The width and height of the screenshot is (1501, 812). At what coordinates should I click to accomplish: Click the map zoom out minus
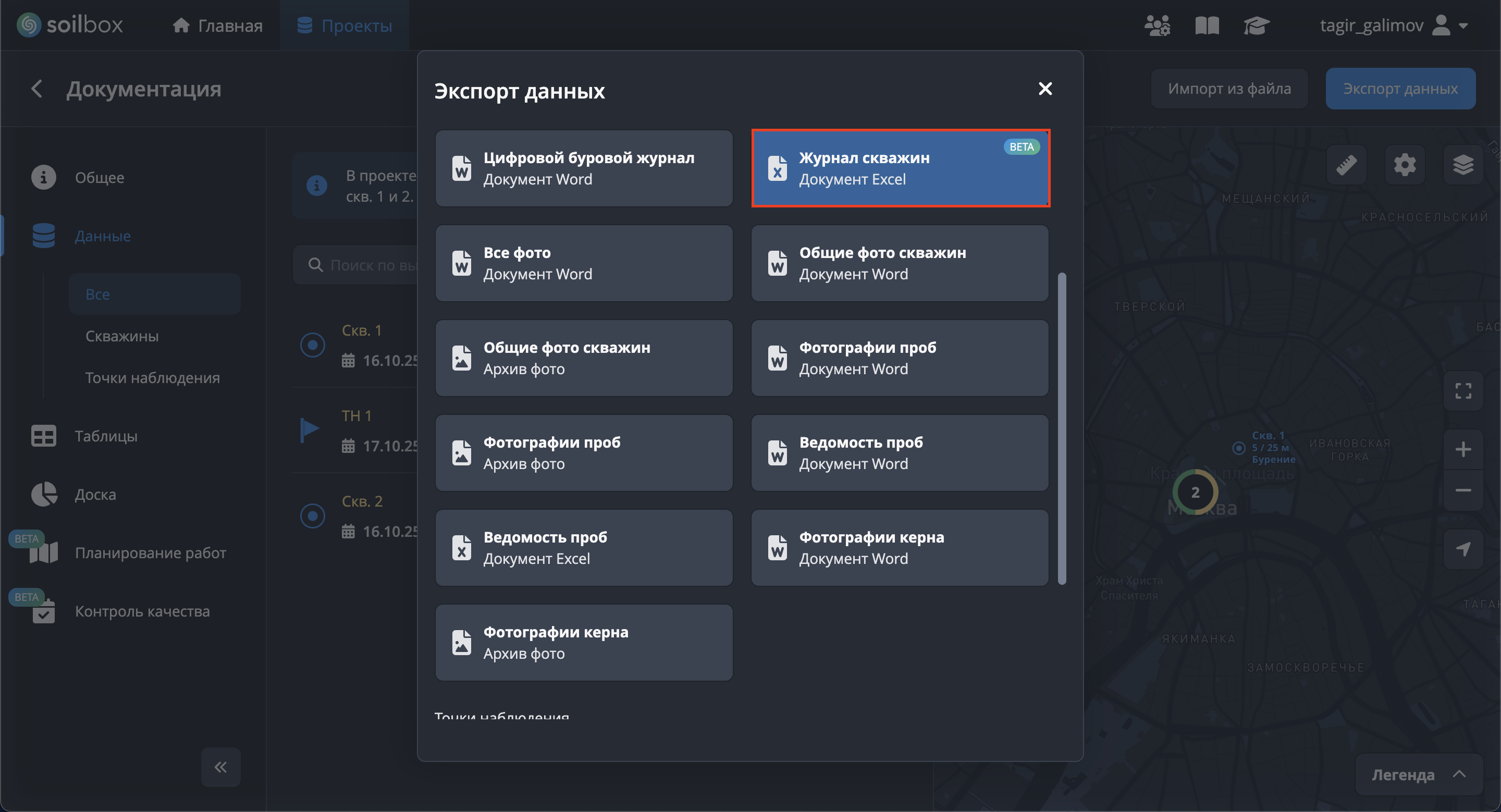1462,490
